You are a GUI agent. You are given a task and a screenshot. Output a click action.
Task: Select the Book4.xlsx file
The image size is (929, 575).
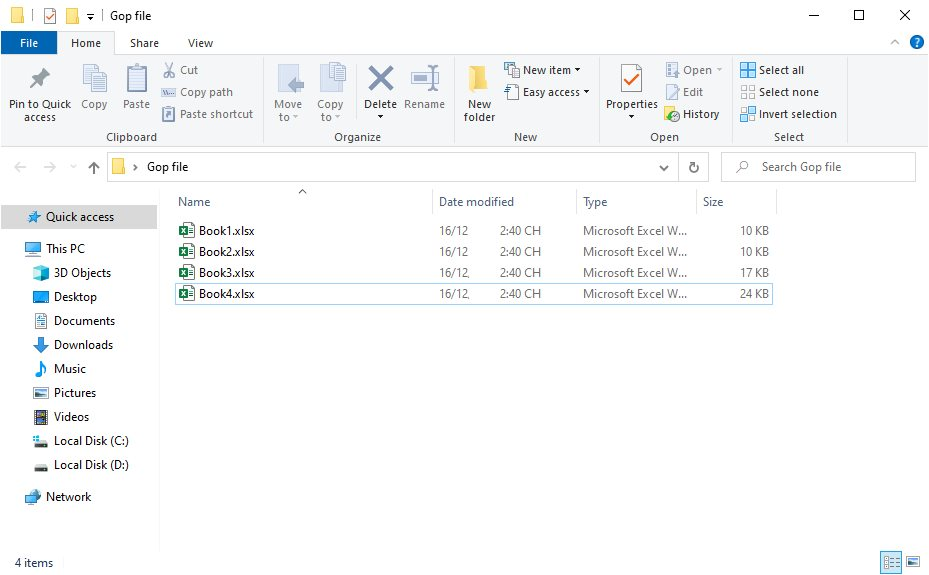tap(473, 294)
